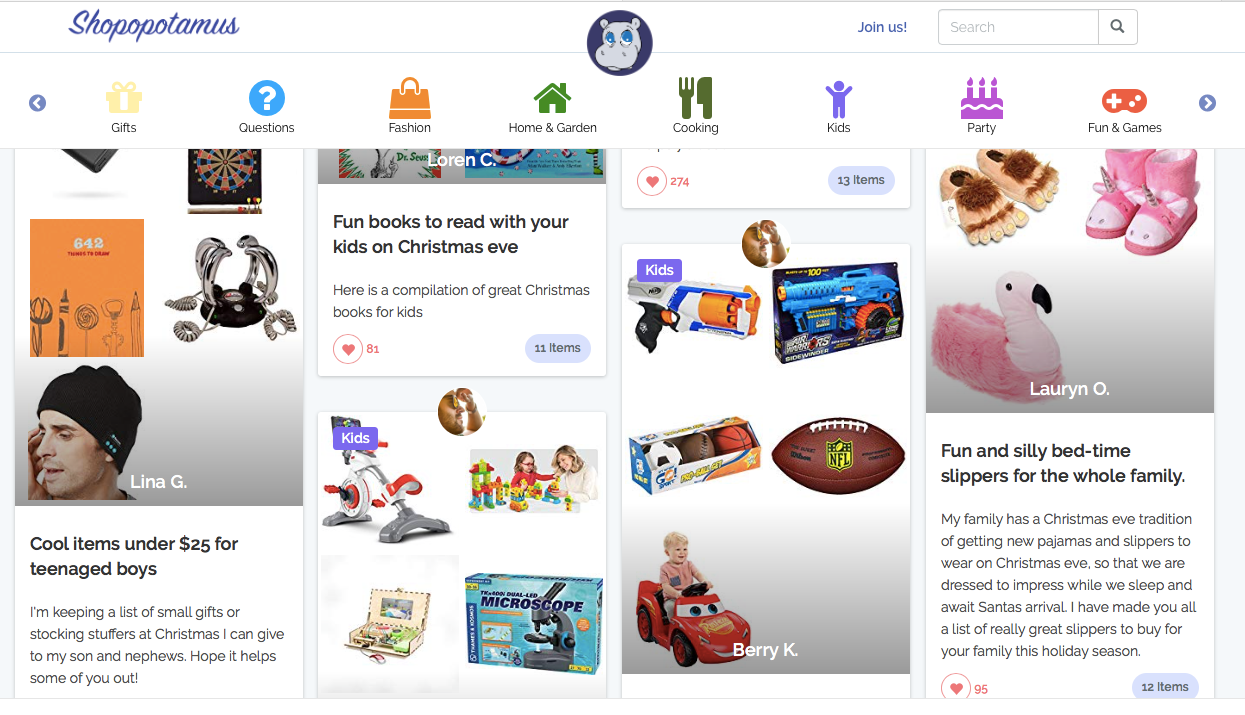The image size is (1245, 715).
Task: Open the Questions category icon
Action: [267, 98]
